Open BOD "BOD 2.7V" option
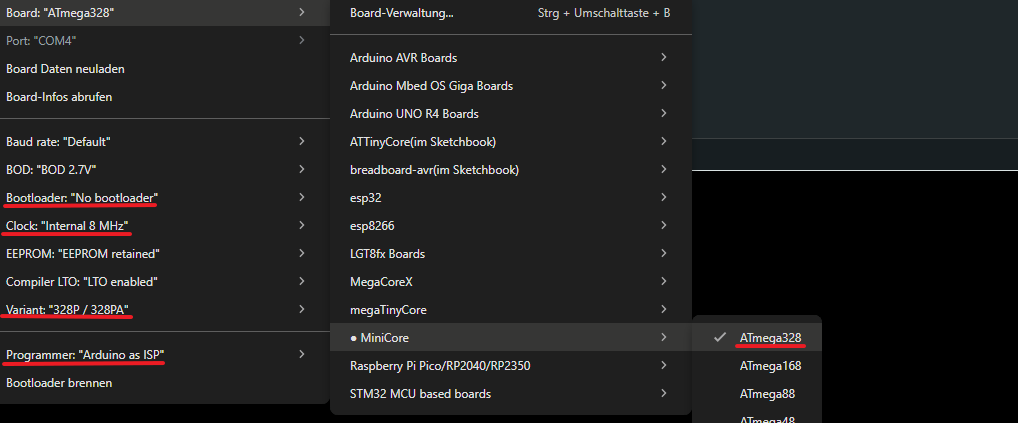This screenshot has height=423, width=1018. click(x=51, y=170)
